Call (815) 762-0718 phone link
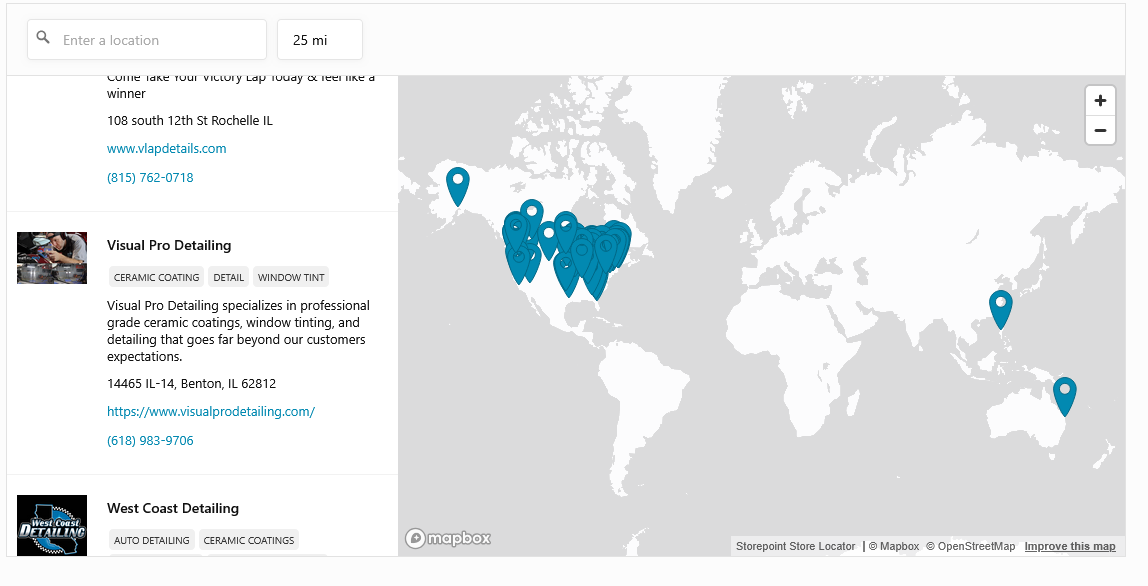Image resolution: width=1148 pixels, height=586 pixels. [150, 178]
